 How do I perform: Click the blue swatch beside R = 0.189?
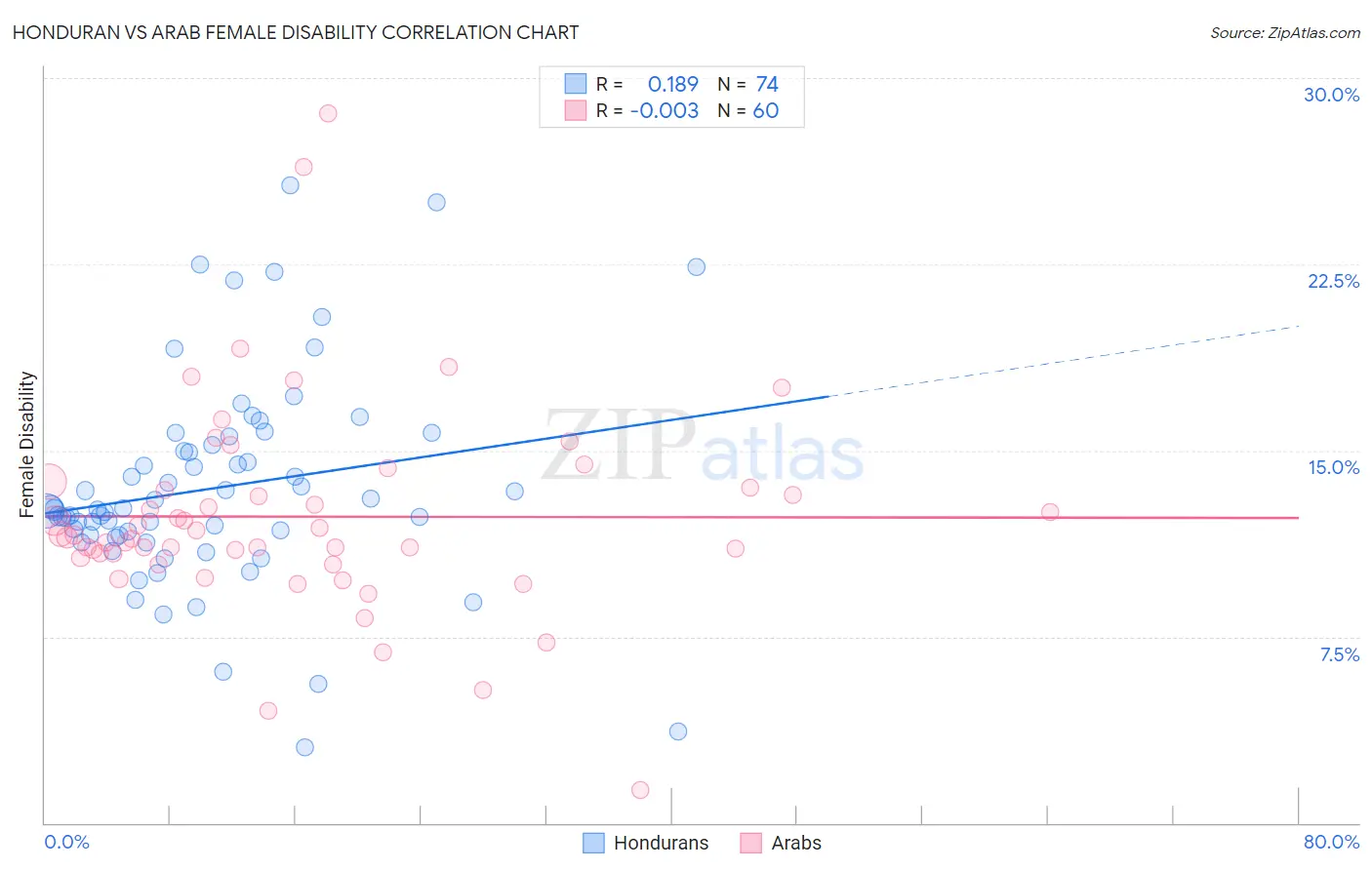click(x=576, y=84)
